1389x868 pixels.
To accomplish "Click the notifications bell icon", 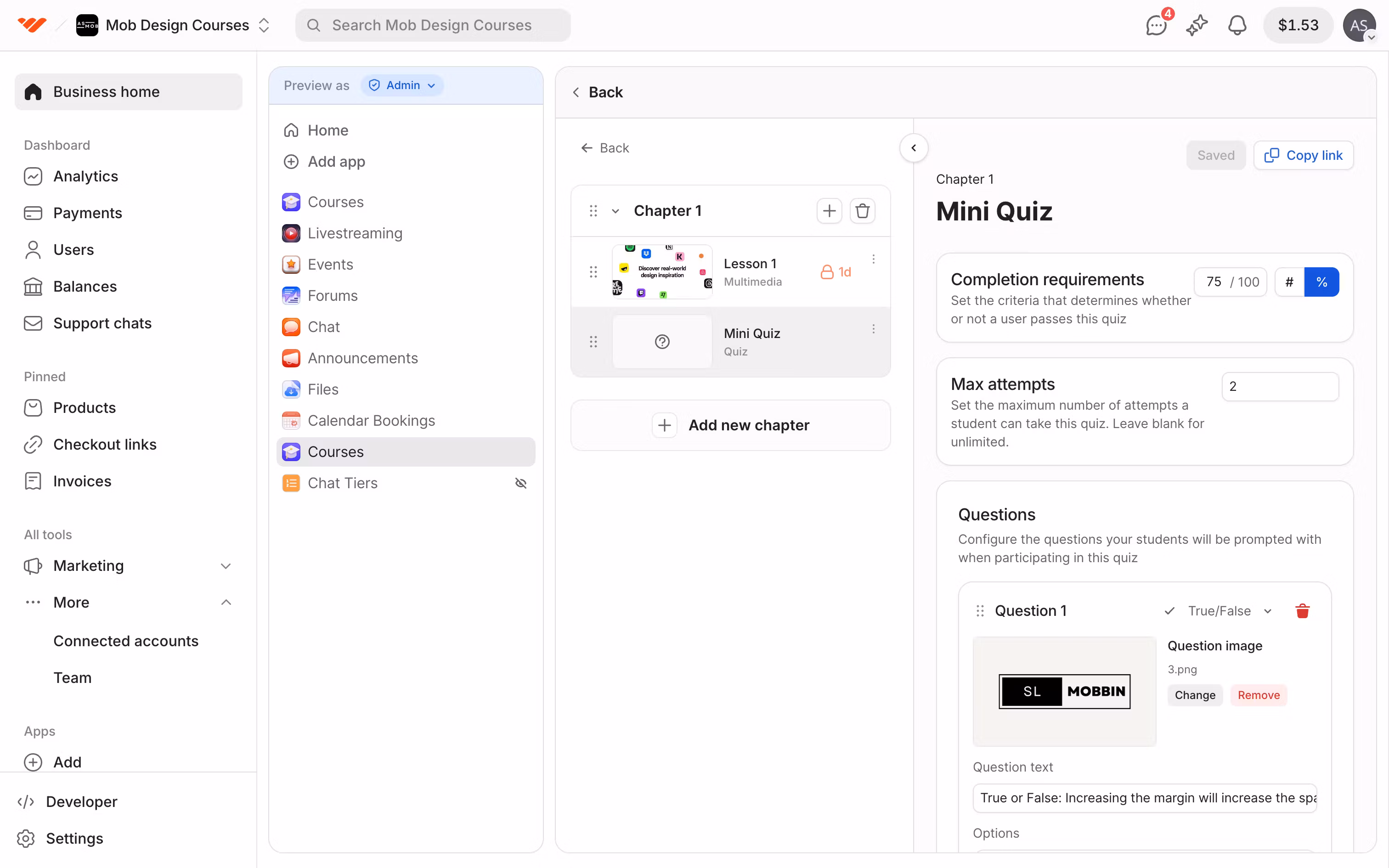I will click(1237, 25).
